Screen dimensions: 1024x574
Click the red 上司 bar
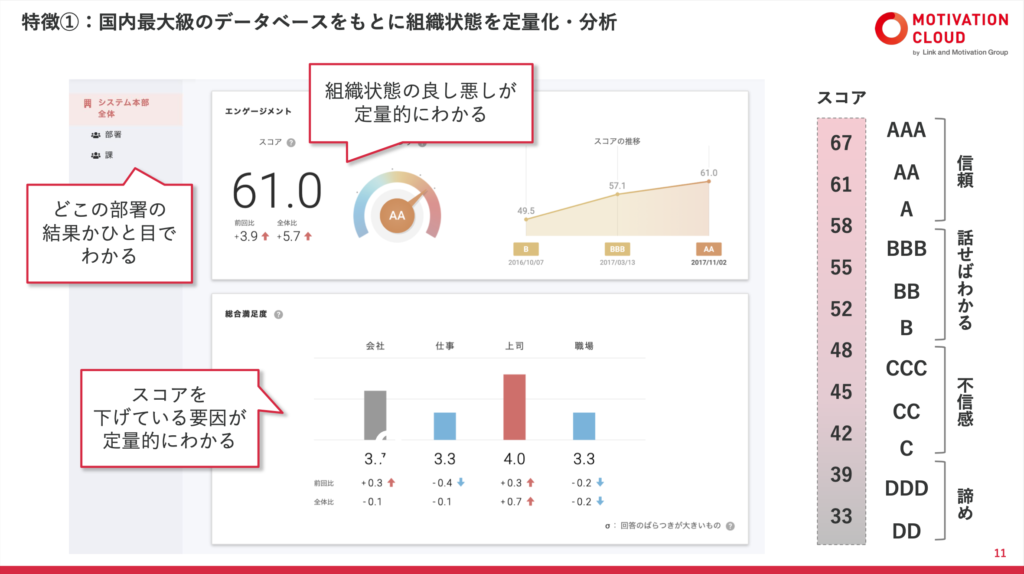click(515, 407)
